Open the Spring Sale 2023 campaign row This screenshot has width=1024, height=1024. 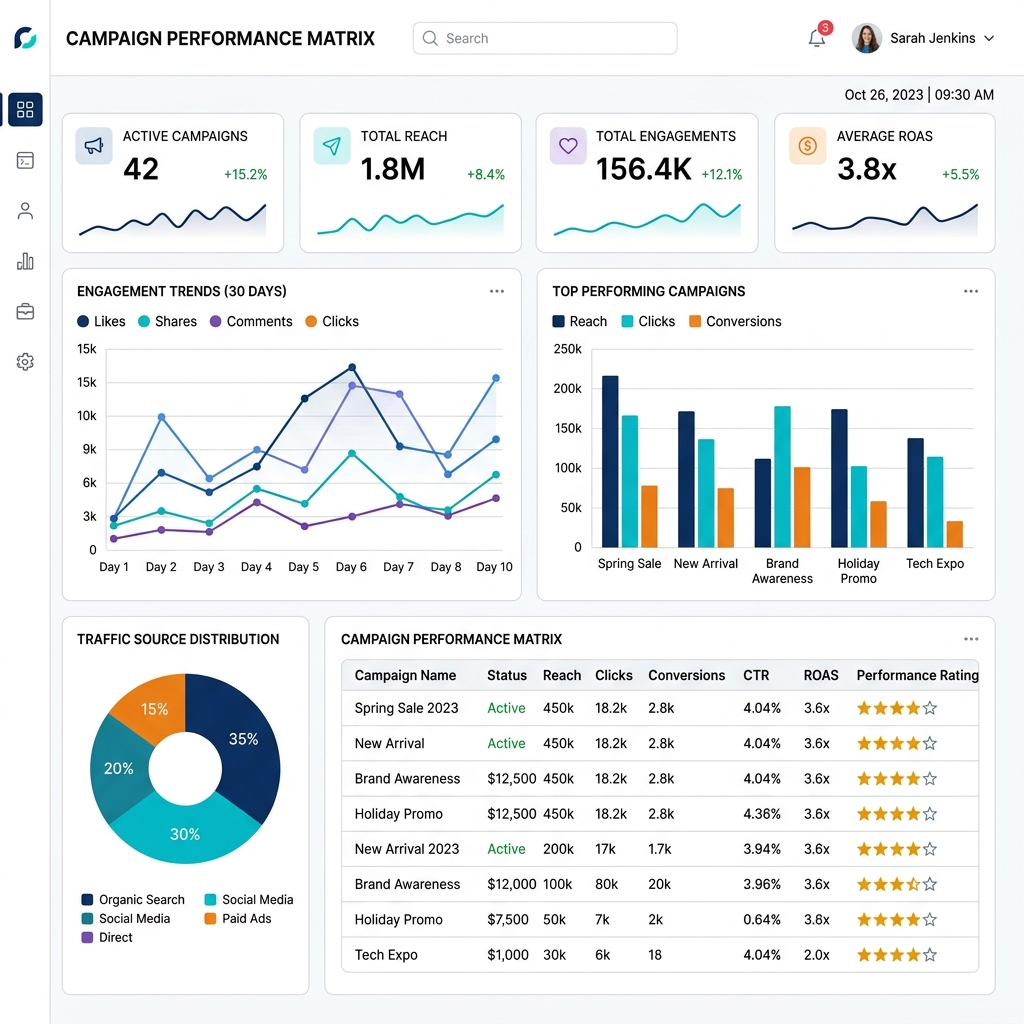660,708
